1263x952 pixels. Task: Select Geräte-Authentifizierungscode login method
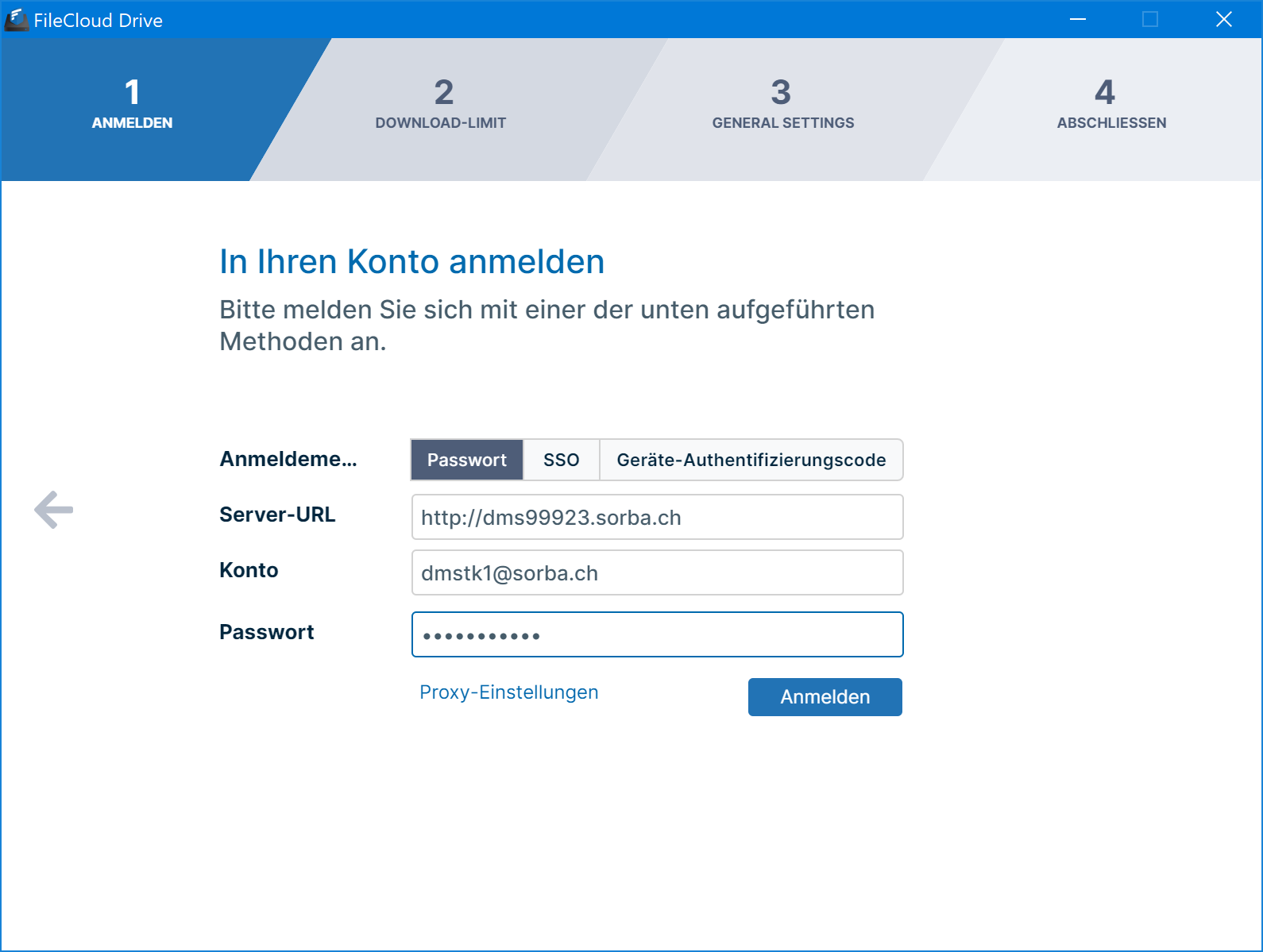click(x=751, y=460)
